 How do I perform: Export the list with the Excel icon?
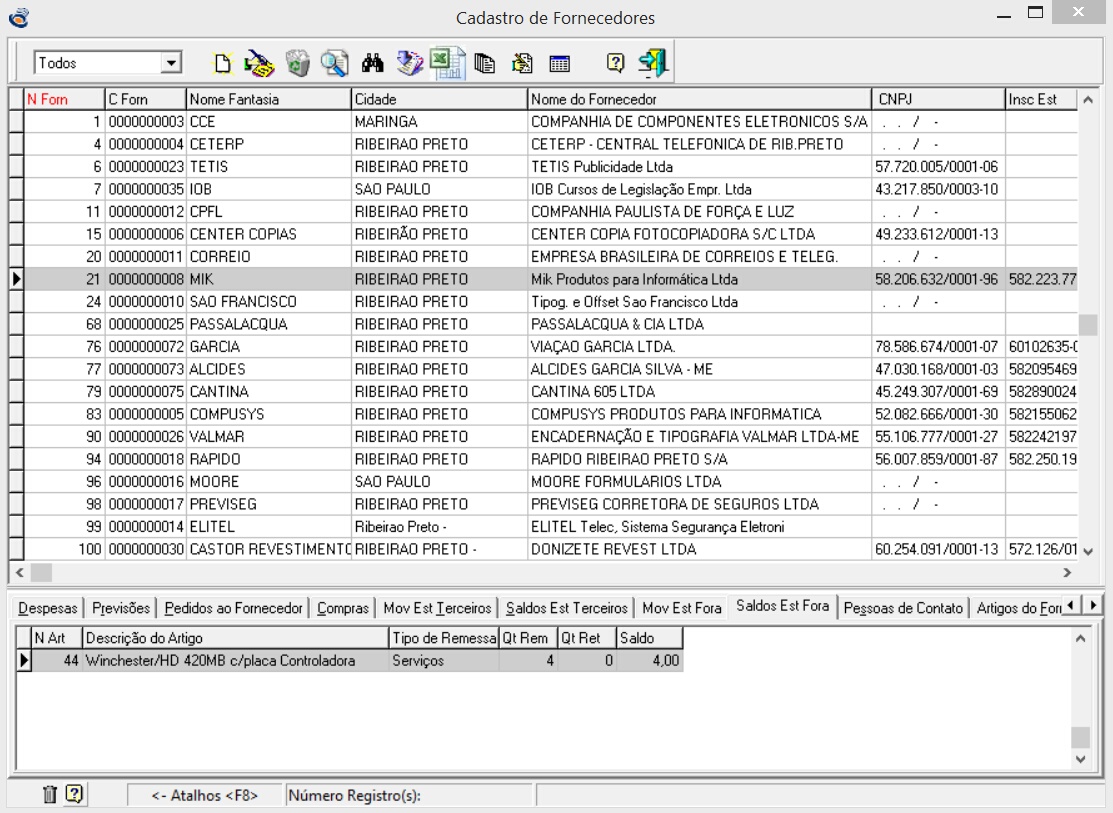click(x=447, y=63)
